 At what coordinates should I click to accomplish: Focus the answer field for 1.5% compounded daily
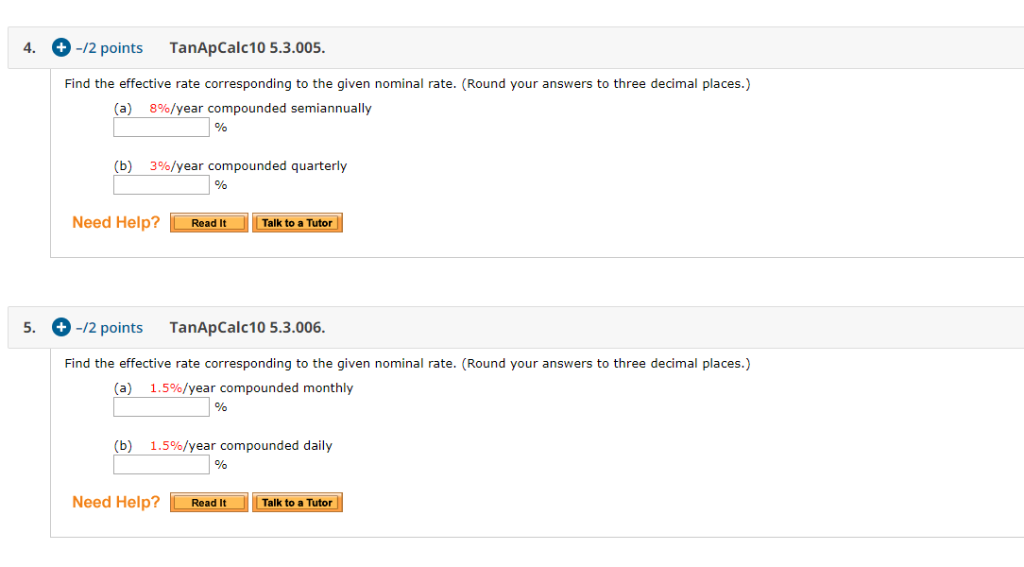(x=161, y=464)
